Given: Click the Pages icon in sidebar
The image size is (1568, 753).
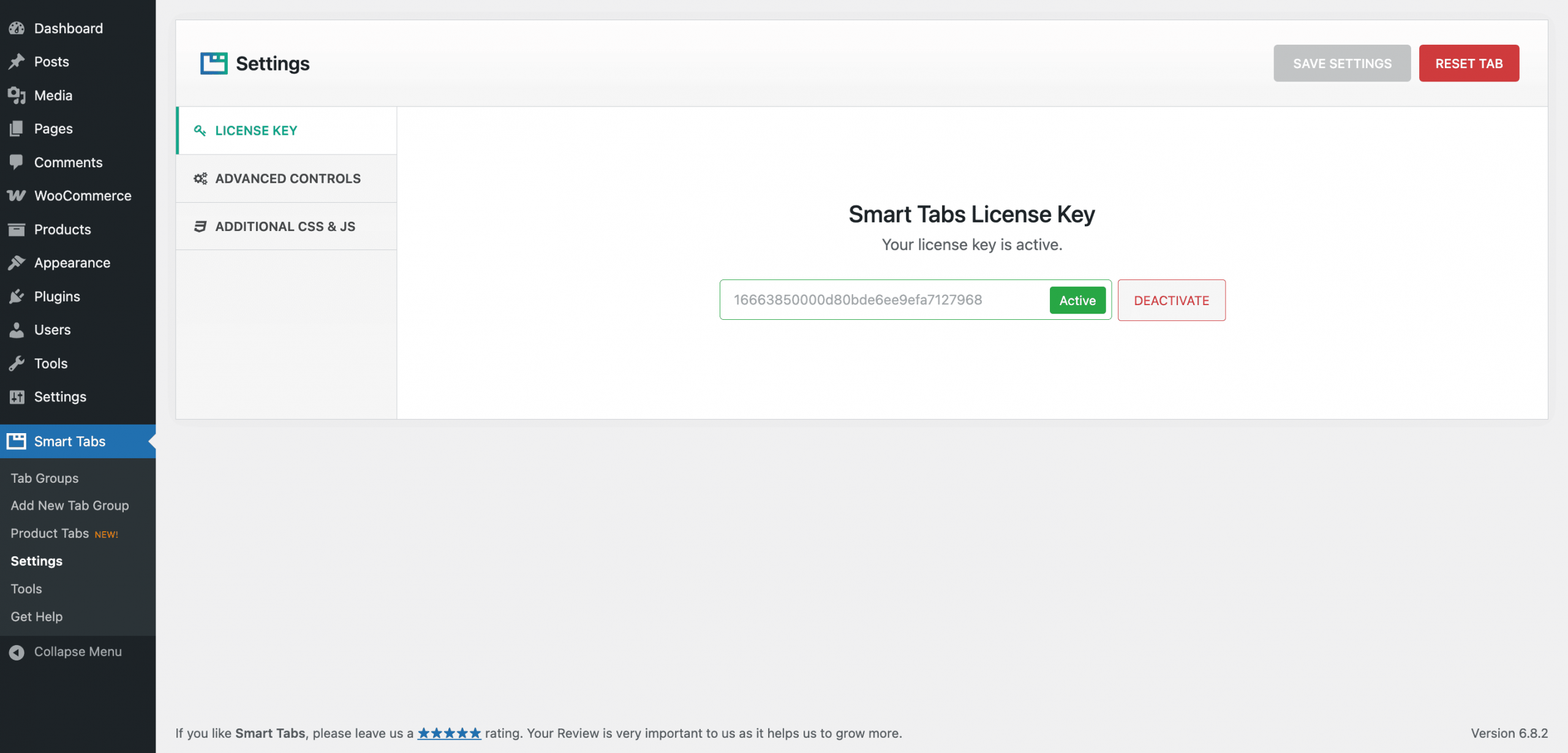Looking at the screenshot, I should [17, 129].
